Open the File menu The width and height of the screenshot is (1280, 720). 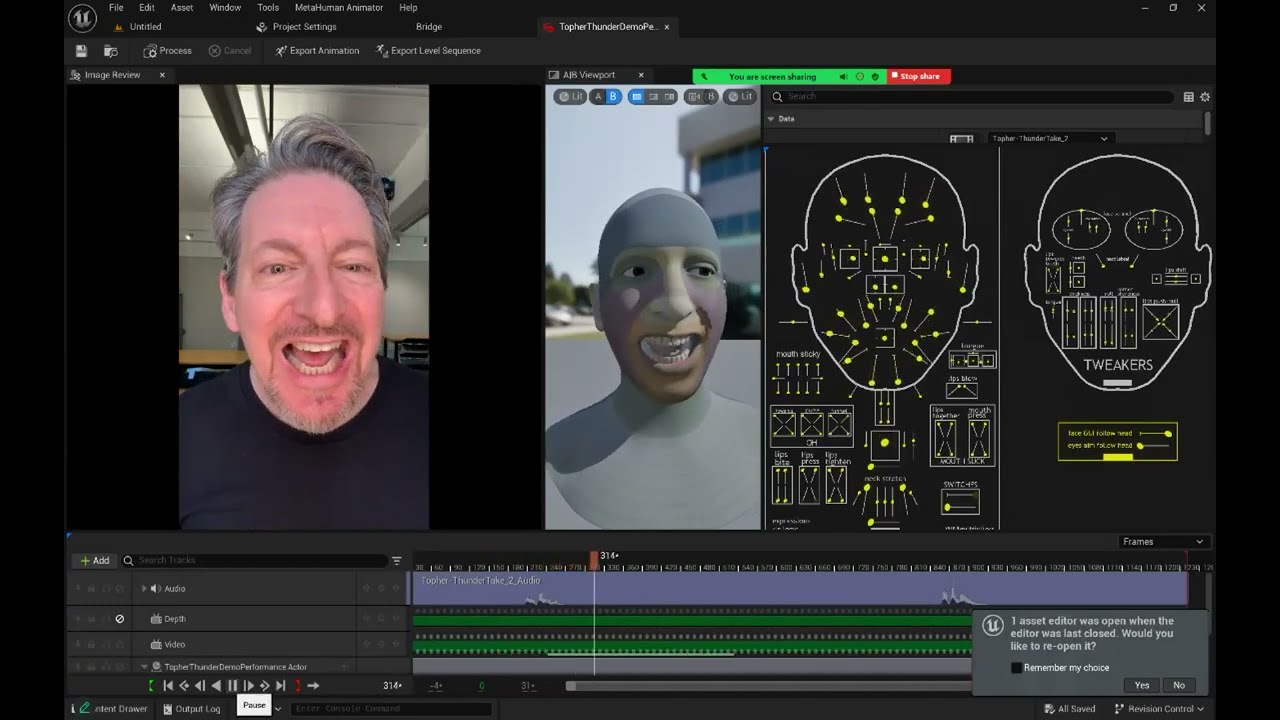pyautogui.click(x=116, y=8)
